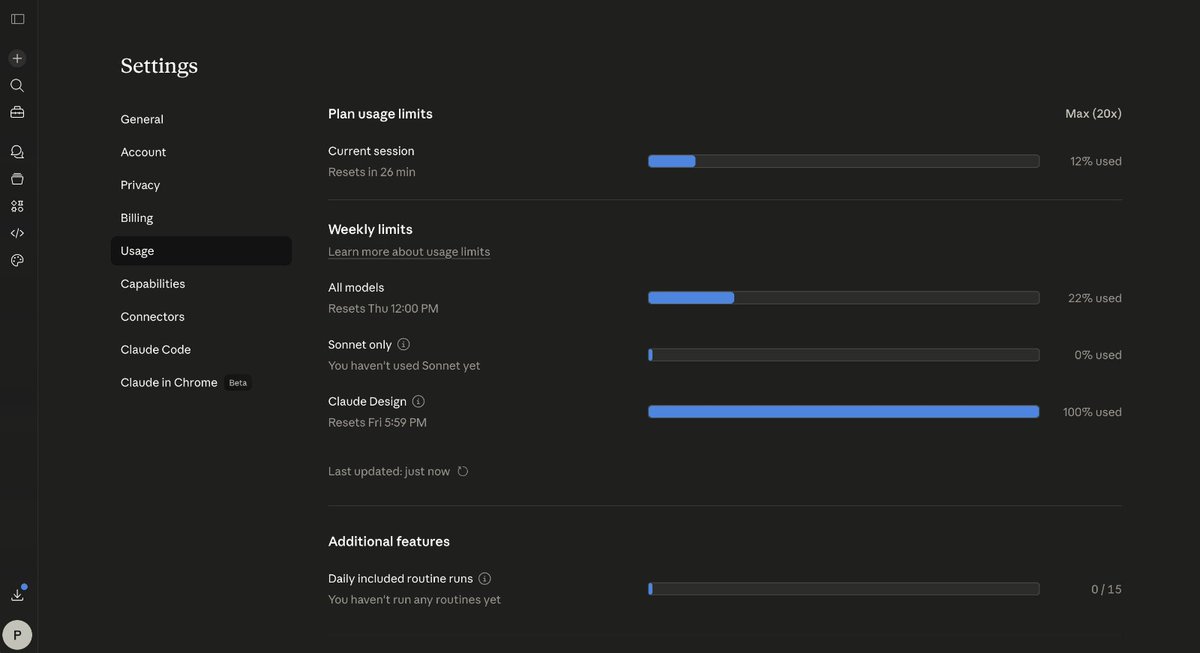The width and height of the screenshot is (1200, 653).
Task: Open the briefcase icon in sidebar
Action: (x=17, y=112)
